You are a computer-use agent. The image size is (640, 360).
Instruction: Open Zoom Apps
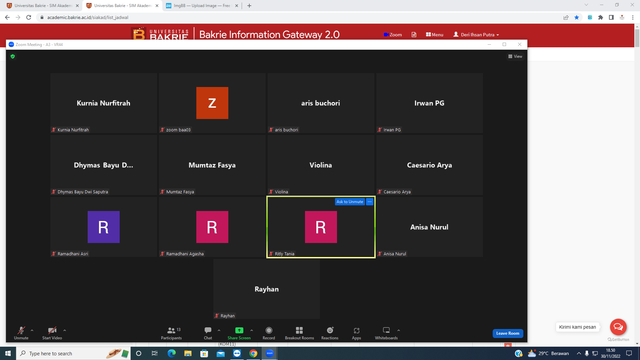pos(356,333)
